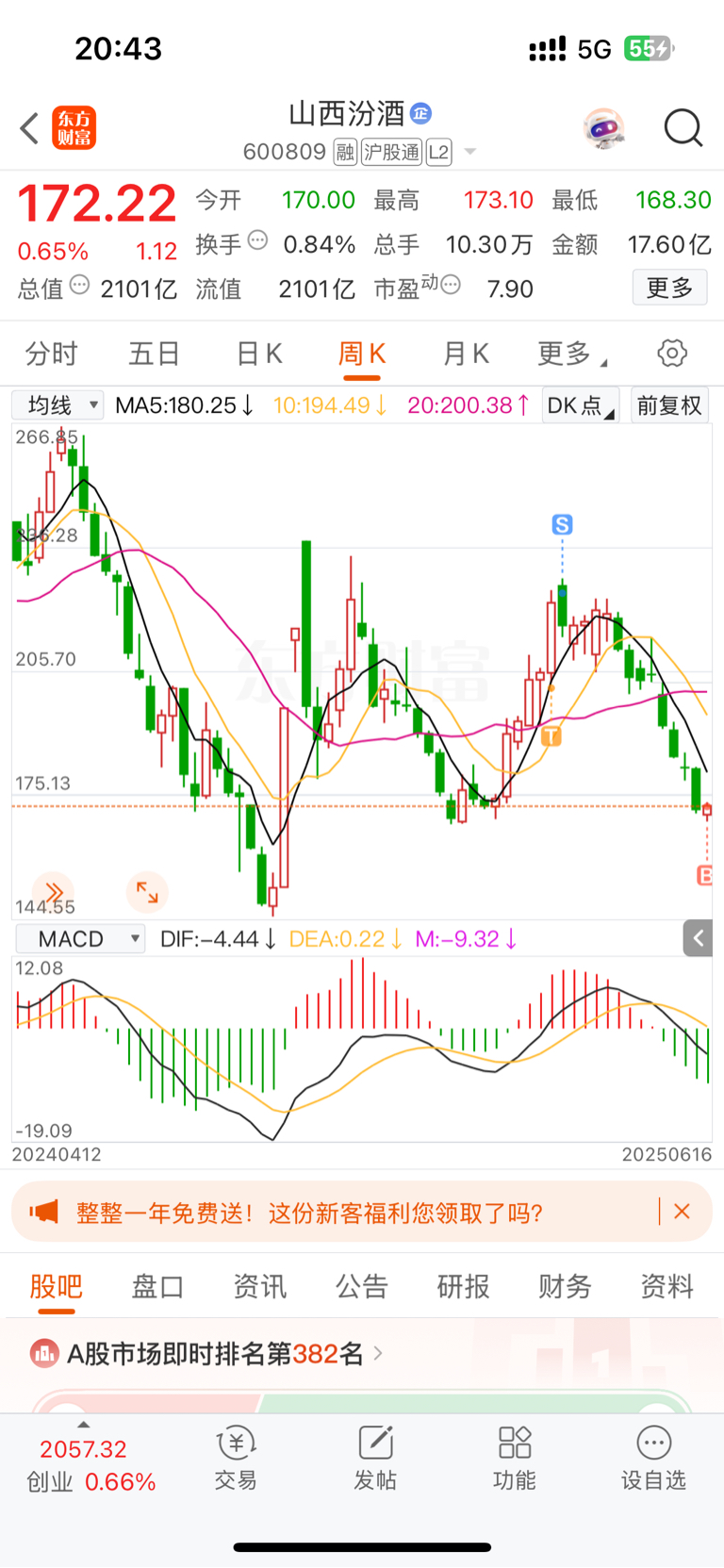Viewport: 724px width, 1568px height.
Task: Tap the info icon beside 总值
Action: (80, 284)
